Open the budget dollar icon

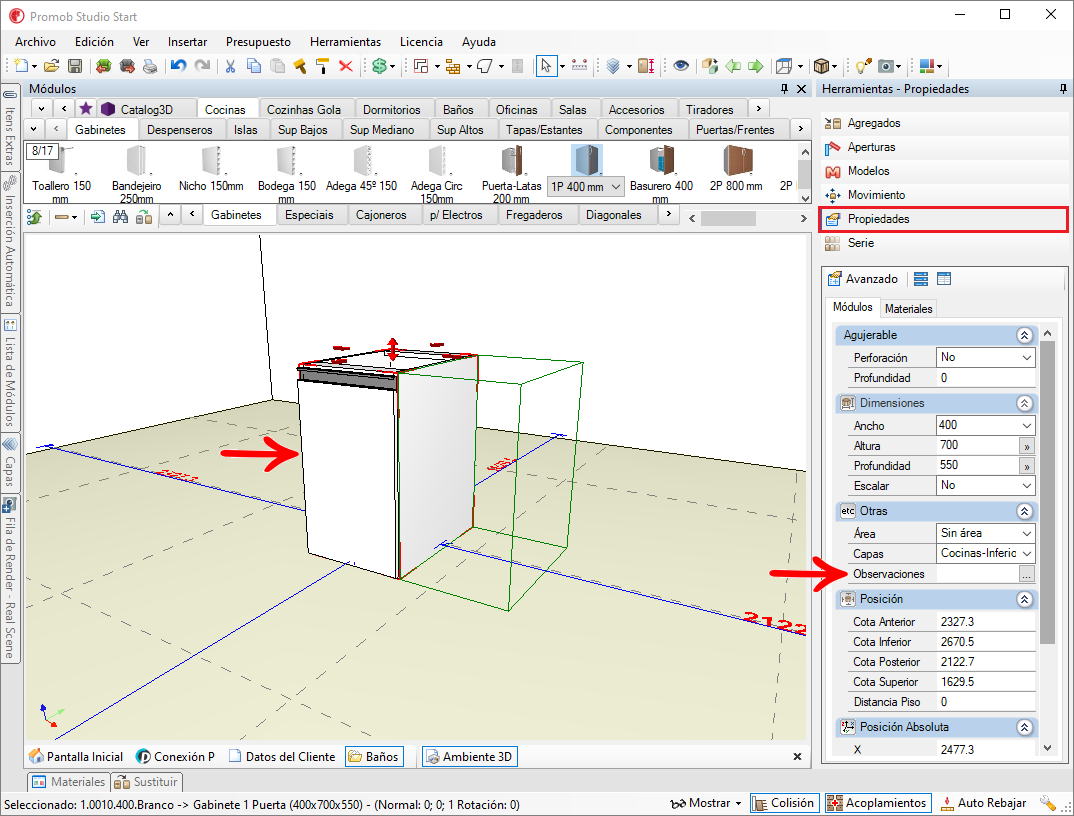click(379, 66)
